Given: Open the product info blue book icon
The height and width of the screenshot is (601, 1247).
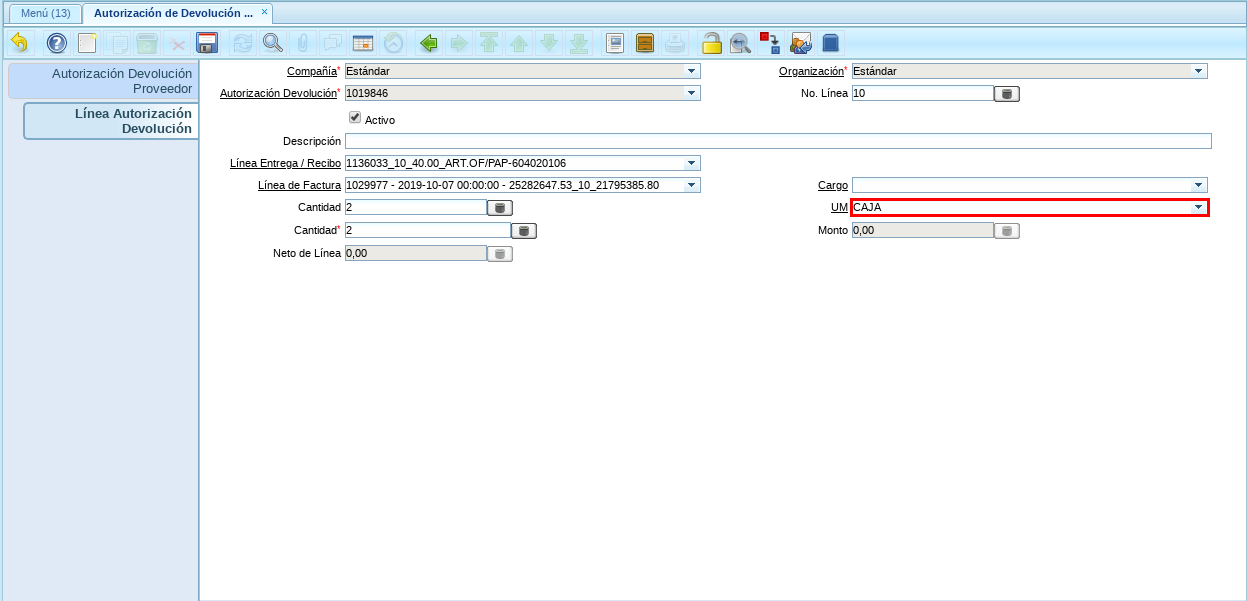Looking at the screenshot, I should pos(830,43).
